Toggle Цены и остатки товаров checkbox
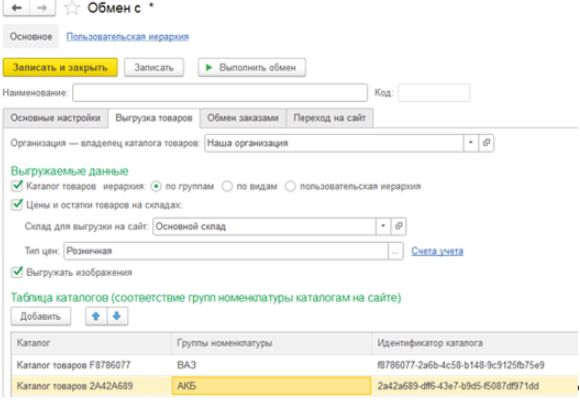580x400 pixels. pyautogui.click(x=17, y=205)
